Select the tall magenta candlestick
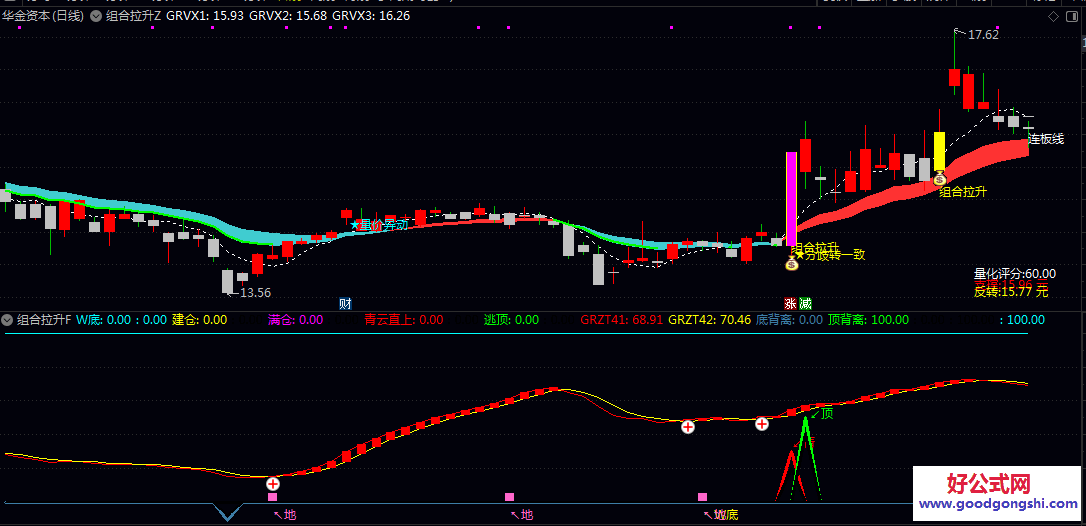 click(x=791, y=198)
